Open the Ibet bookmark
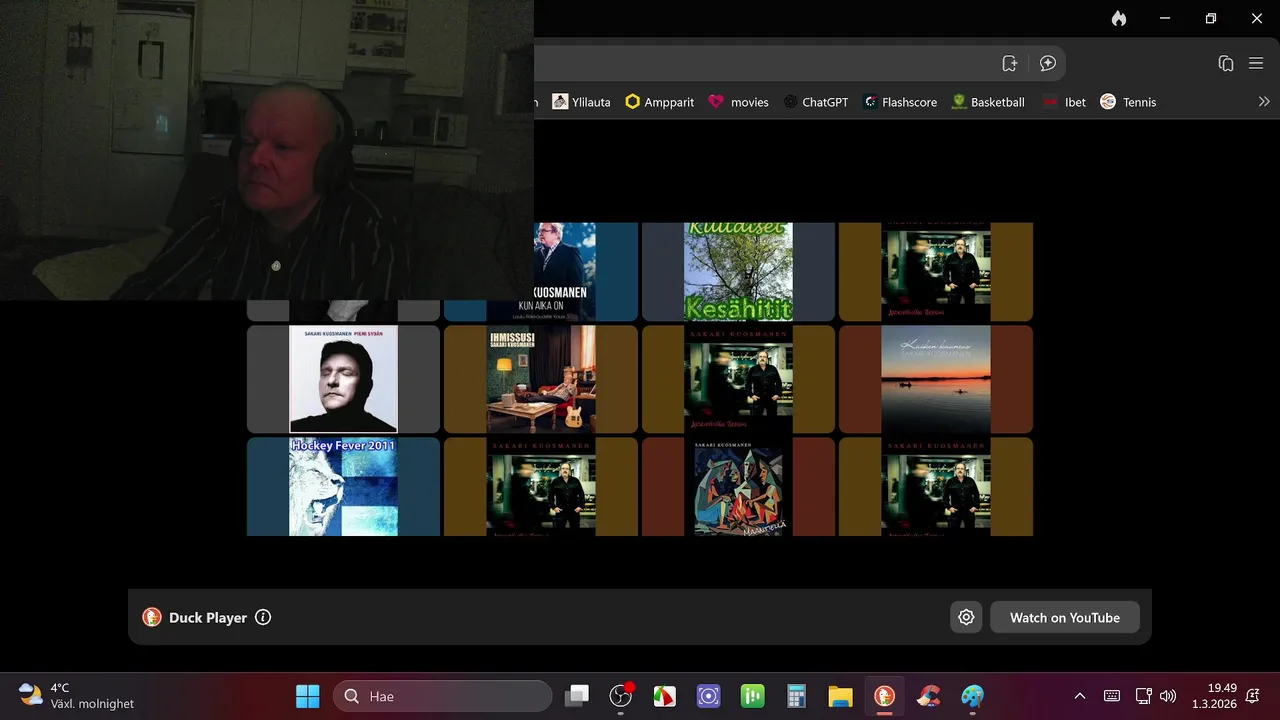 1064,102
